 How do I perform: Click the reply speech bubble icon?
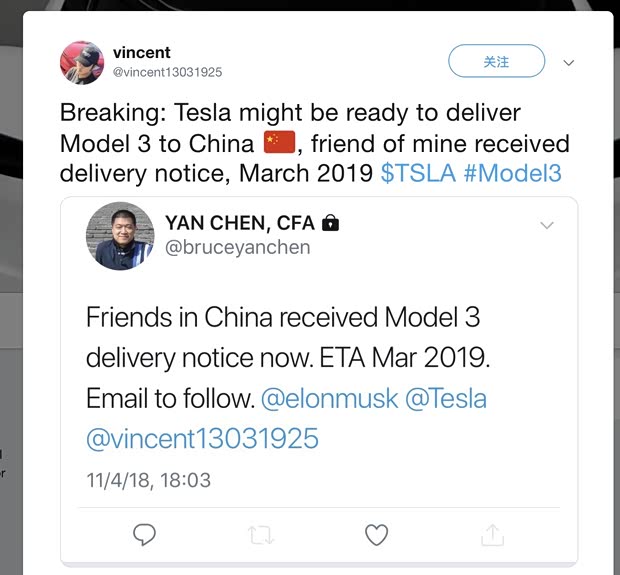click(x=144, y=535)
